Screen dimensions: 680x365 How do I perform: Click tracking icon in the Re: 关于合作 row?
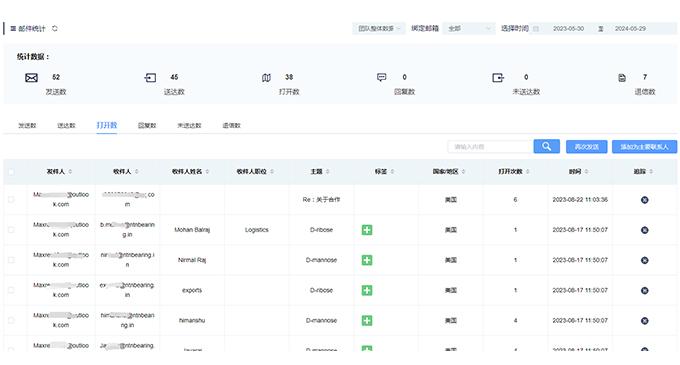tap(644, 200)
